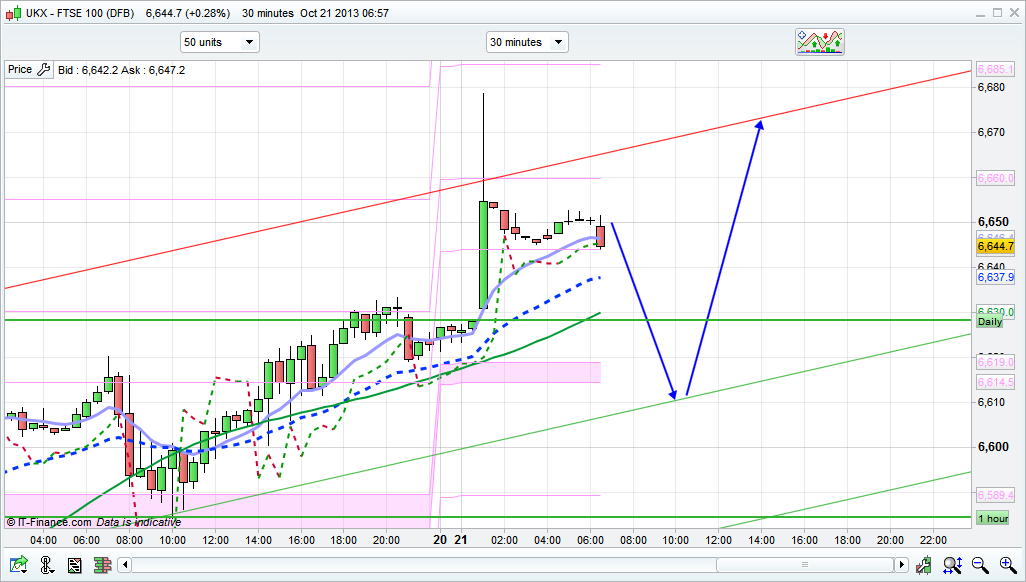Click the wrench icon beside Price
This screenshot has width=1026, height=582.
click(x=43, y=70)
